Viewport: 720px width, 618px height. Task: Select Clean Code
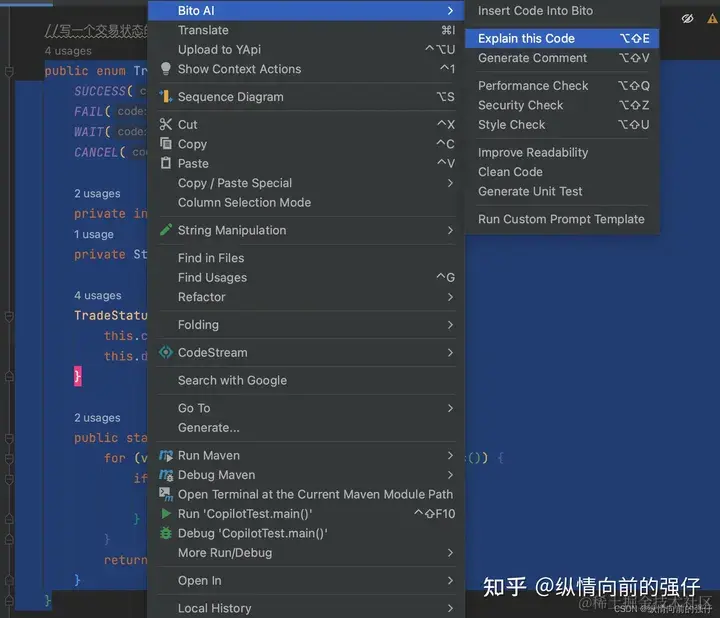click(562, 172)
